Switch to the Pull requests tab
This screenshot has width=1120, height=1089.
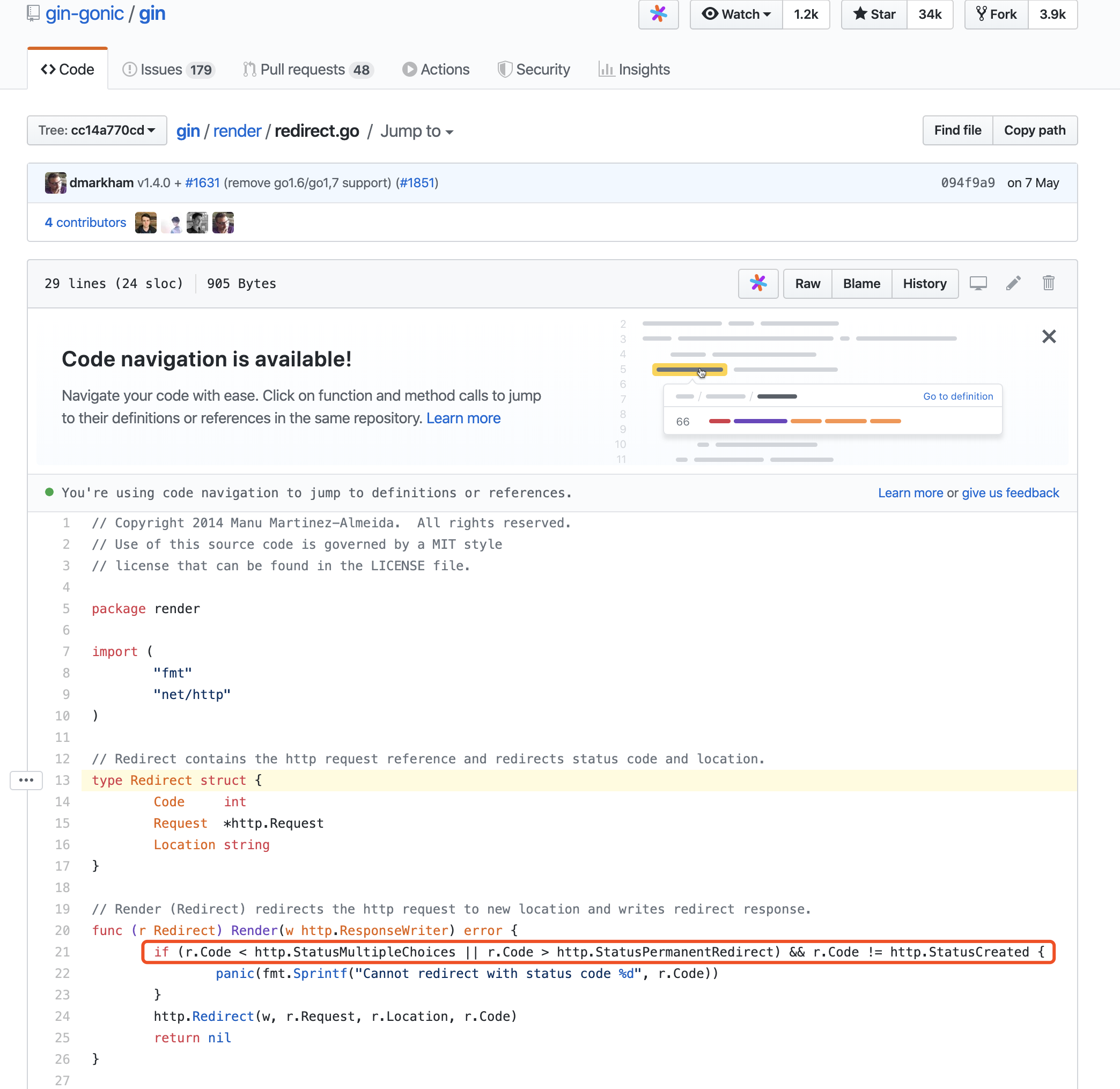pyautogui.click(x=307, y=69)
